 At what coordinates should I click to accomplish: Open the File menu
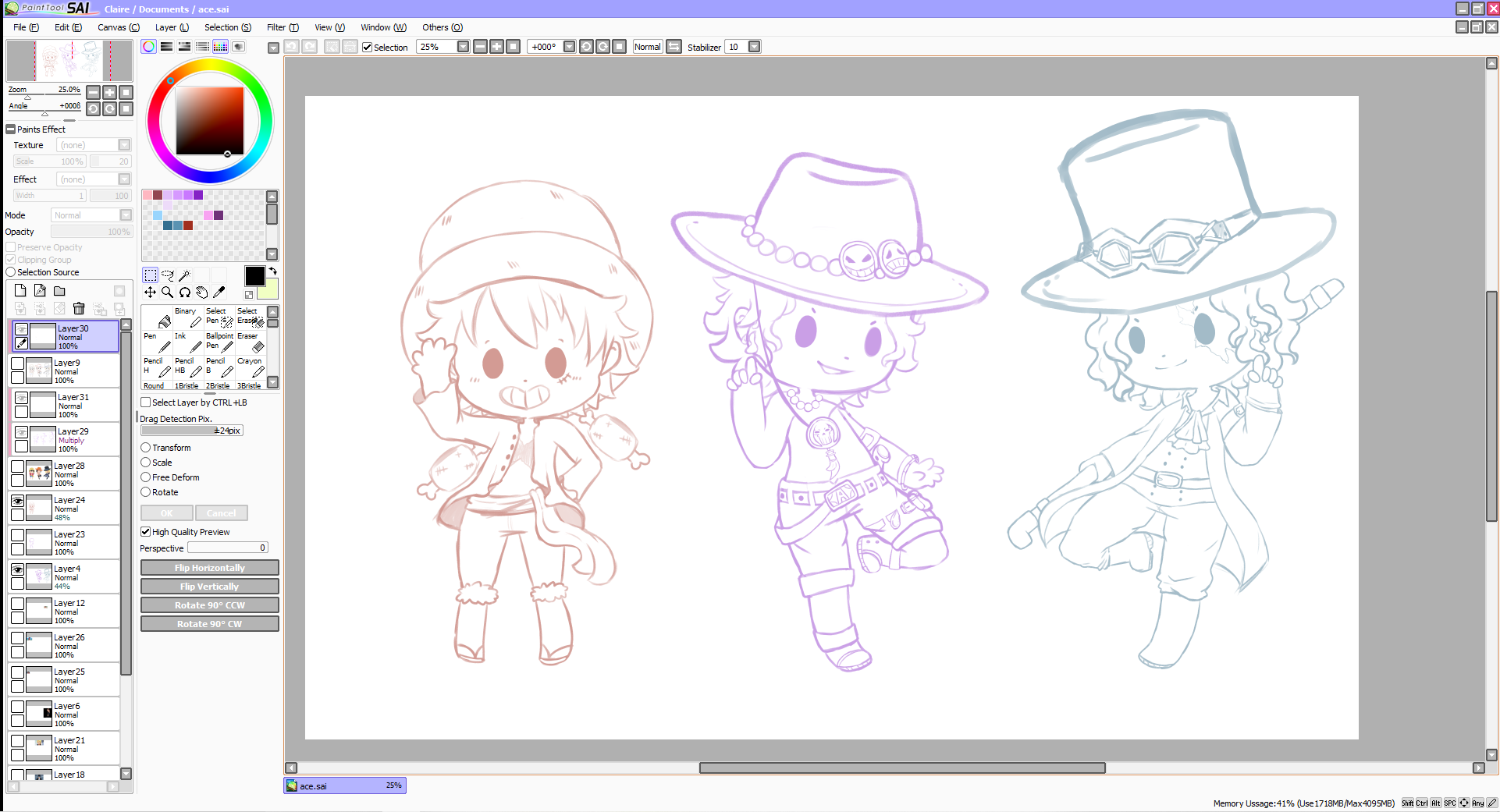pyautogui.click(x=26, y=27)
